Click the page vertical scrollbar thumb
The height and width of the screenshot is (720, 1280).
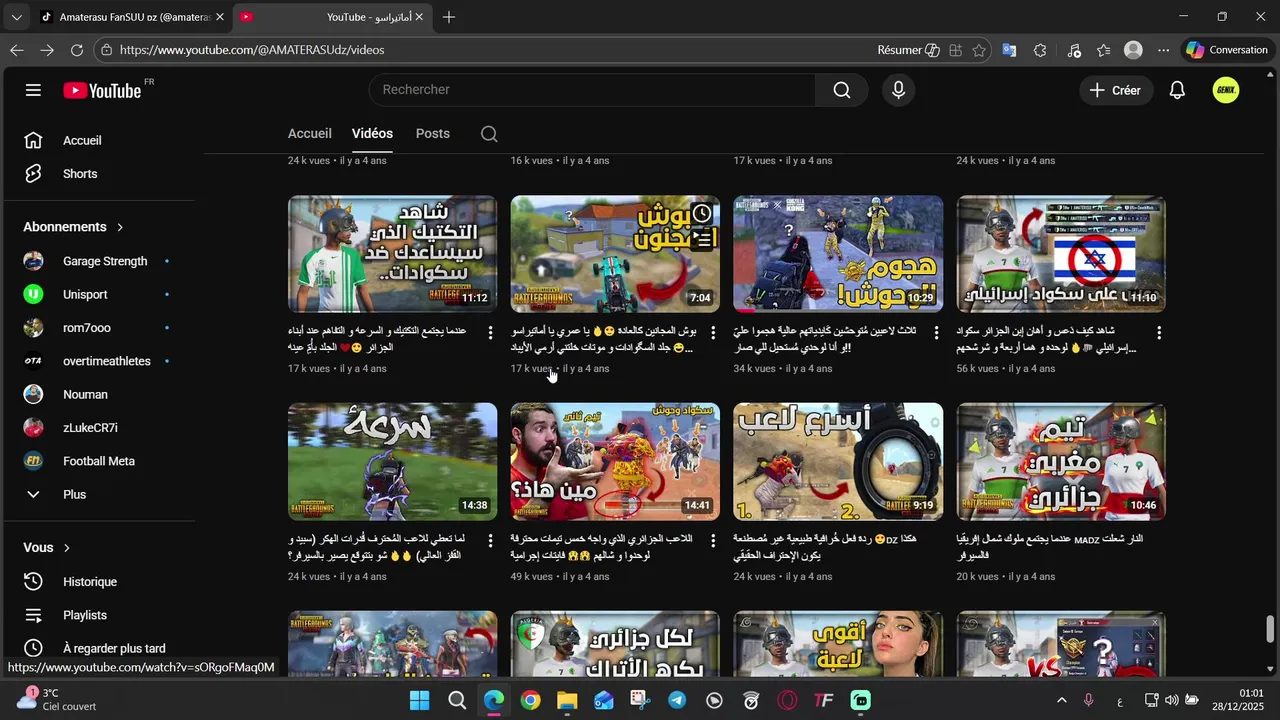pyautogui.click(x=1271, y=630)
